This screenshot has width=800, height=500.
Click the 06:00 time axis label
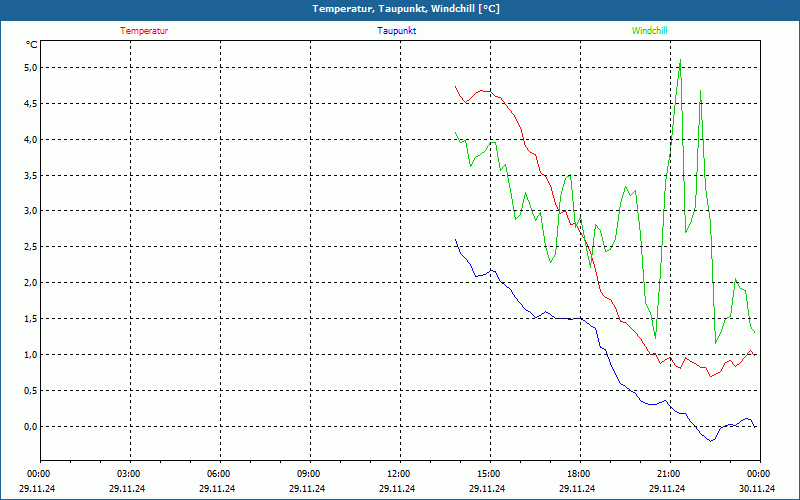217,474
